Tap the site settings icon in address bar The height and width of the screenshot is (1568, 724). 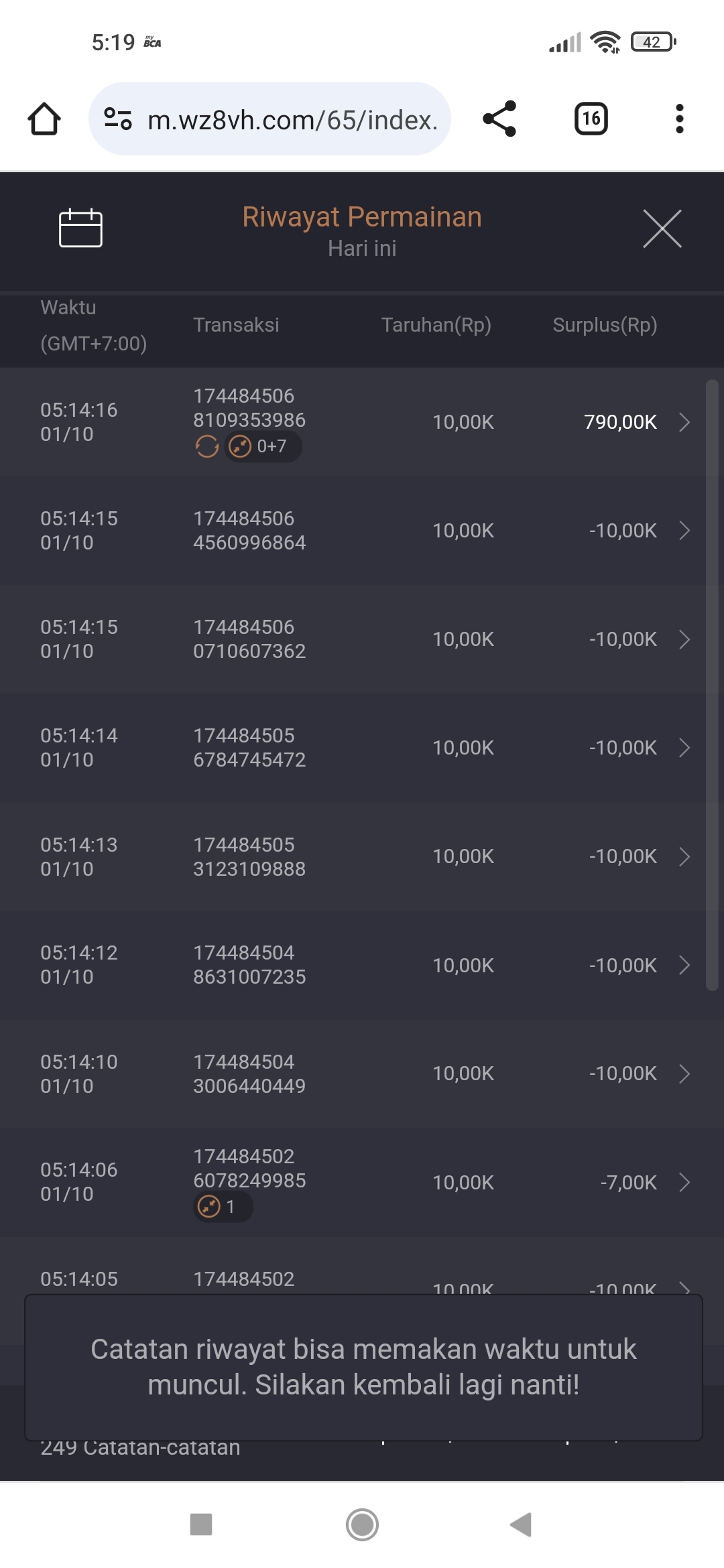(118, 119)
